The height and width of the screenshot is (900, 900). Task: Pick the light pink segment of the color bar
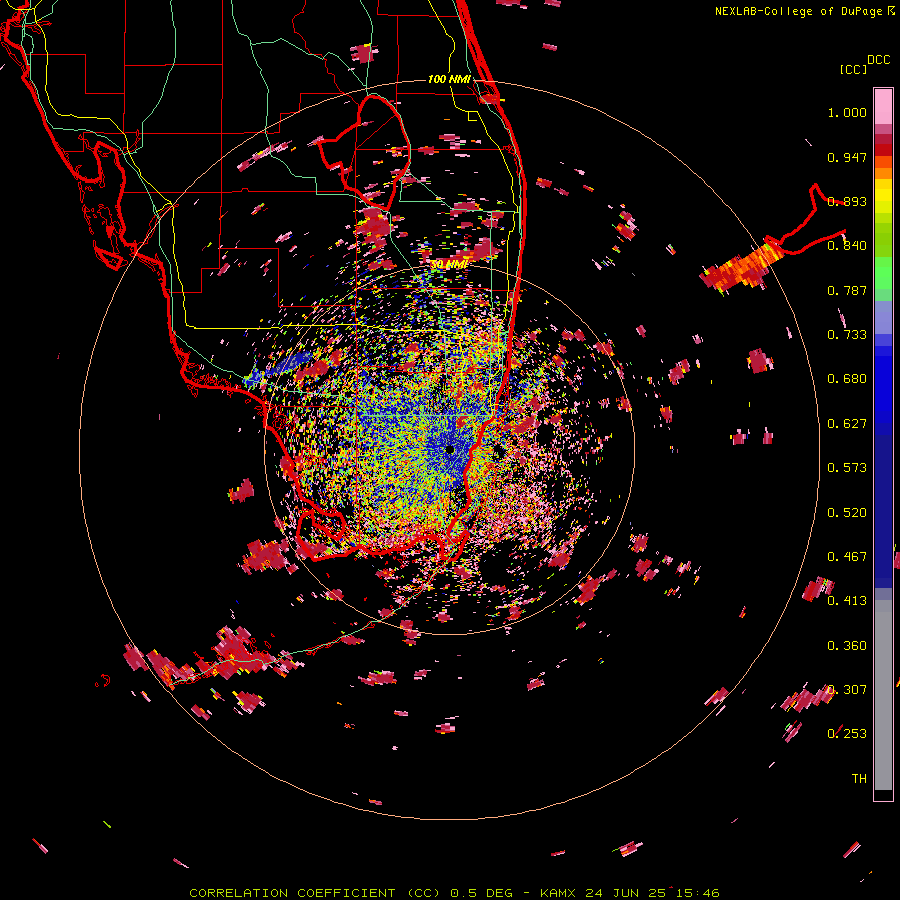[883, 106]
